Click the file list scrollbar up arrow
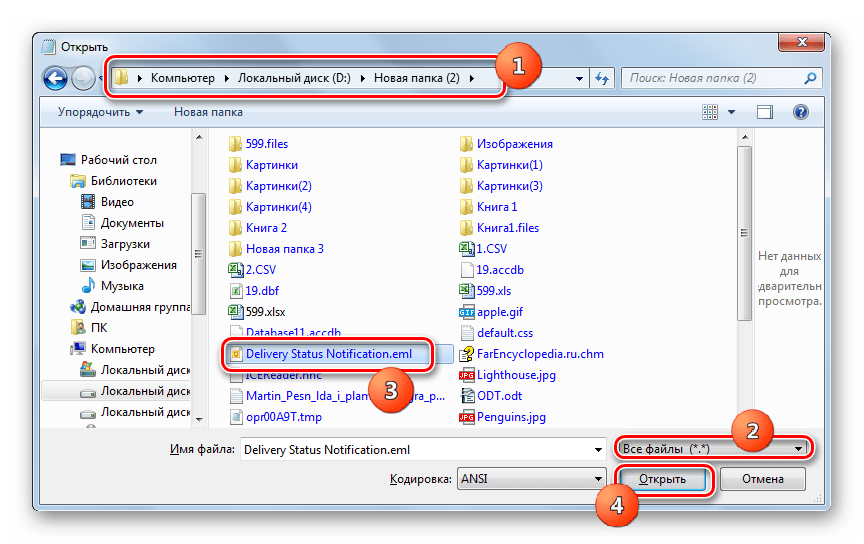Screen dimensions: 864x544 click(745, 137)
